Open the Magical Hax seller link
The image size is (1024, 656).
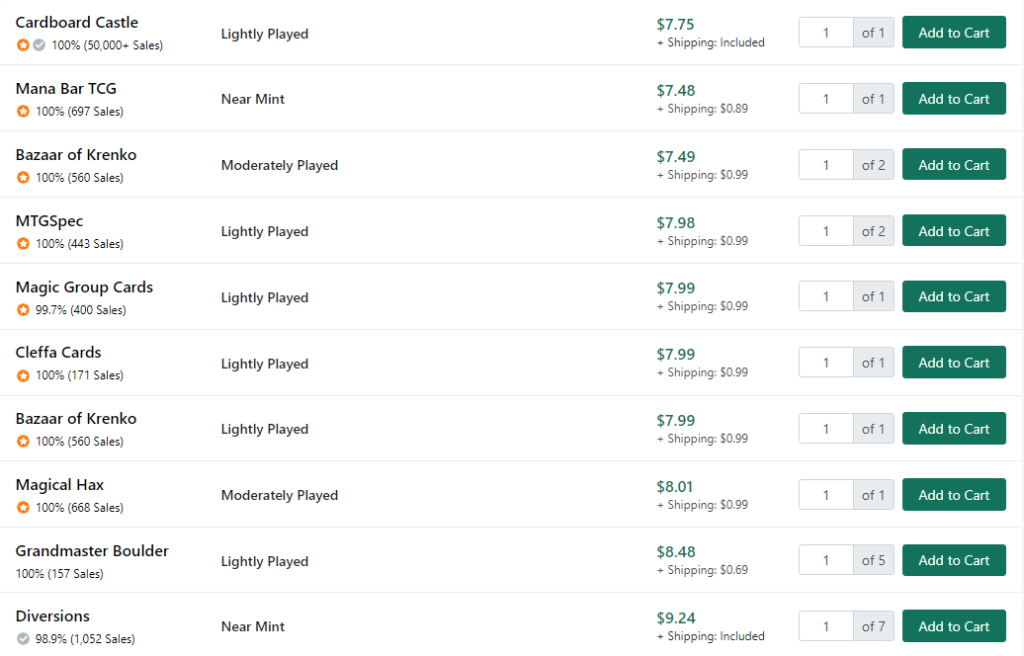point(59,485)
